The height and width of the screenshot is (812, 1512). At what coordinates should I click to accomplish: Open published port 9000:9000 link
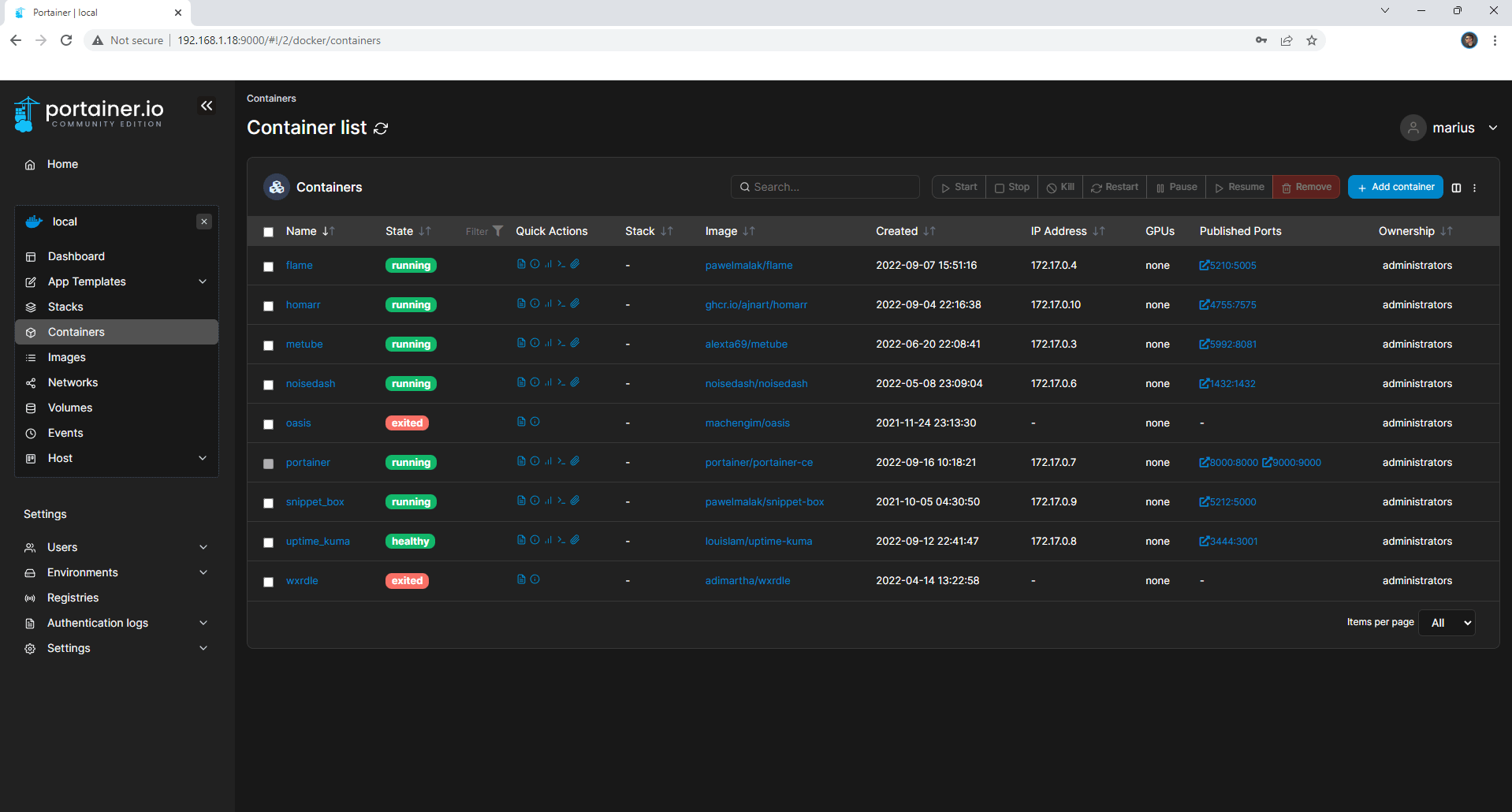(1292, 462)
